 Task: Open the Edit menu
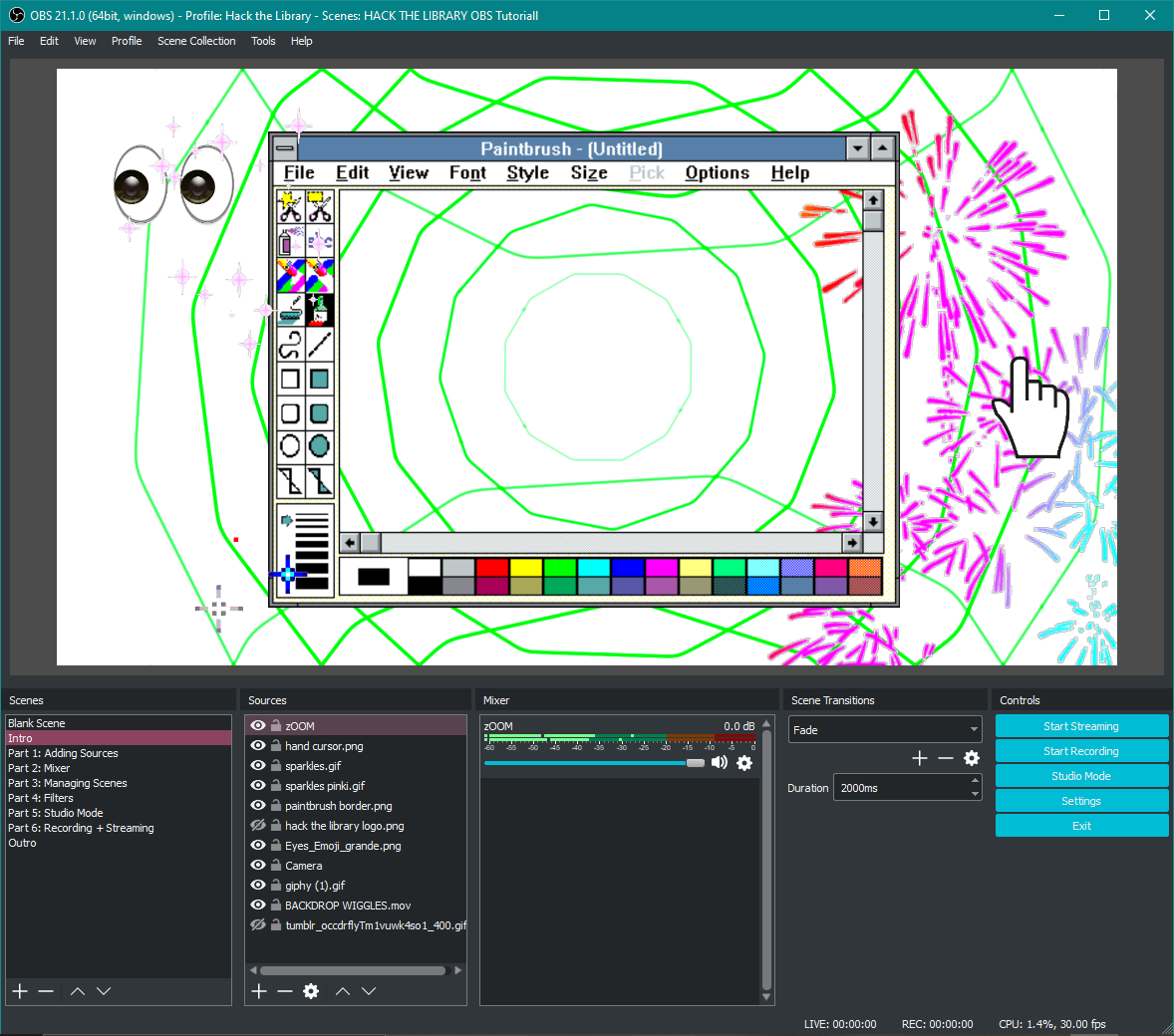coord(49,41)
